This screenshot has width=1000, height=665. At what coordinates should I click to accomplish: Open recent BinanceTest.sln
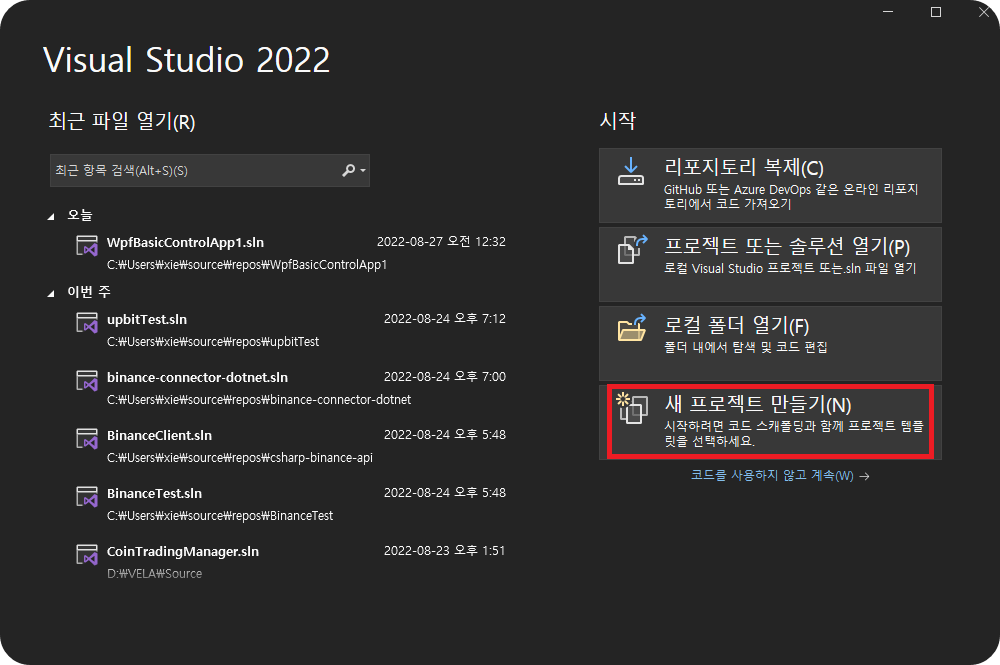pyautogui.click(x=290, y=504)
